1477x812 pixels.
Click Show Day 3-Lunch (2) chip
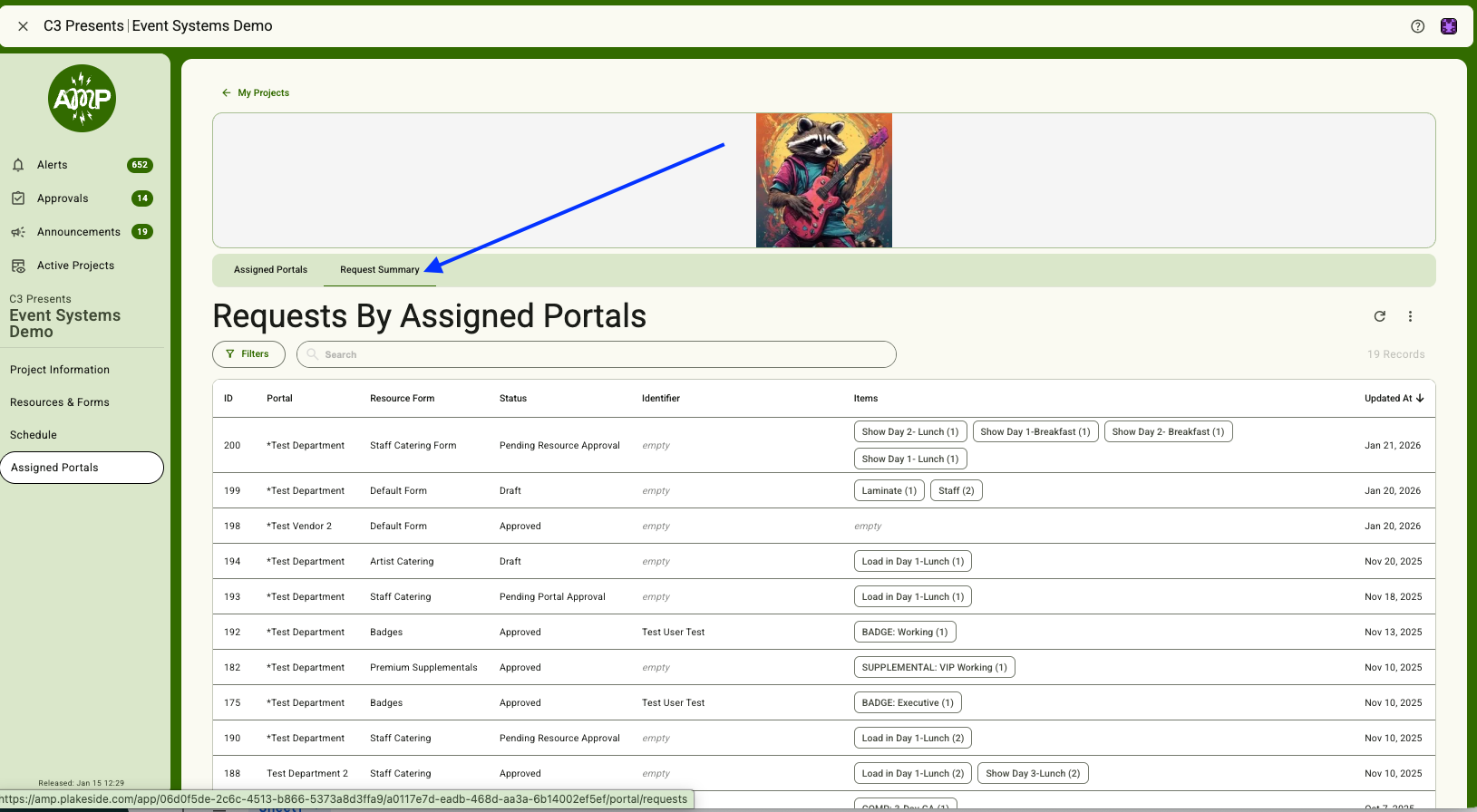pyautogui.click(x=1033, y=774)
